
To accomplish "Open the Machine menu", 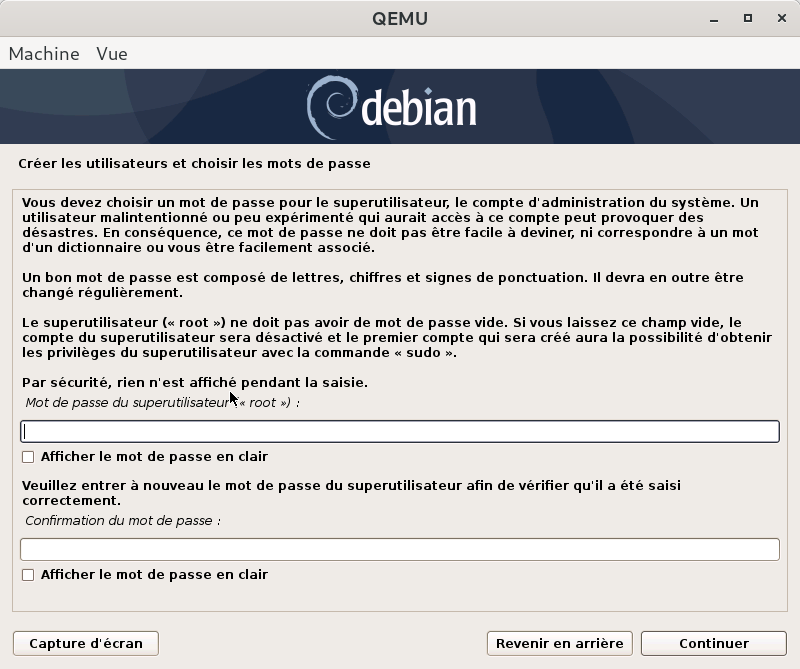I will 44,54.
